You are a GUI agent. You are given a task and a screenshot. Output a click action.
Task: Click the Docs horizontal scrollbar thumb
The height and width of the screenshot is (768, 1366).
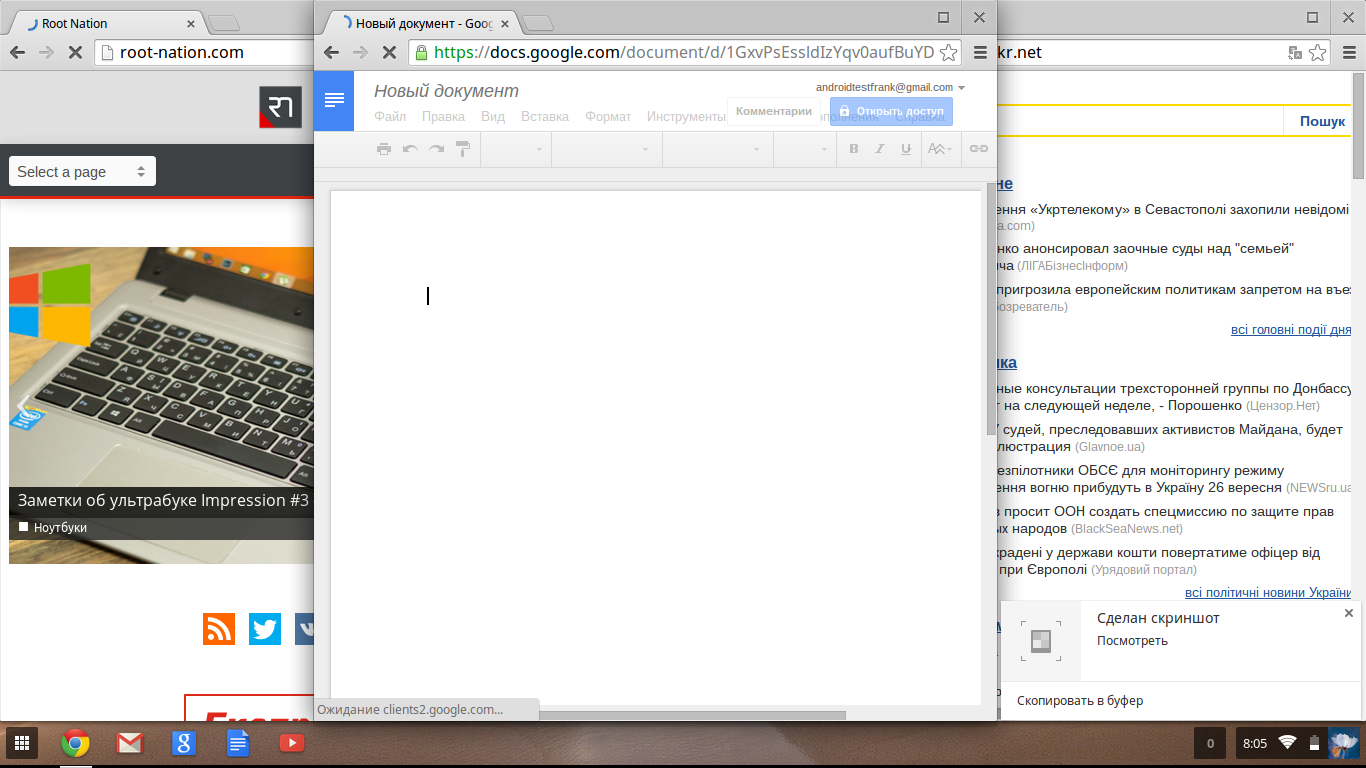690,715
